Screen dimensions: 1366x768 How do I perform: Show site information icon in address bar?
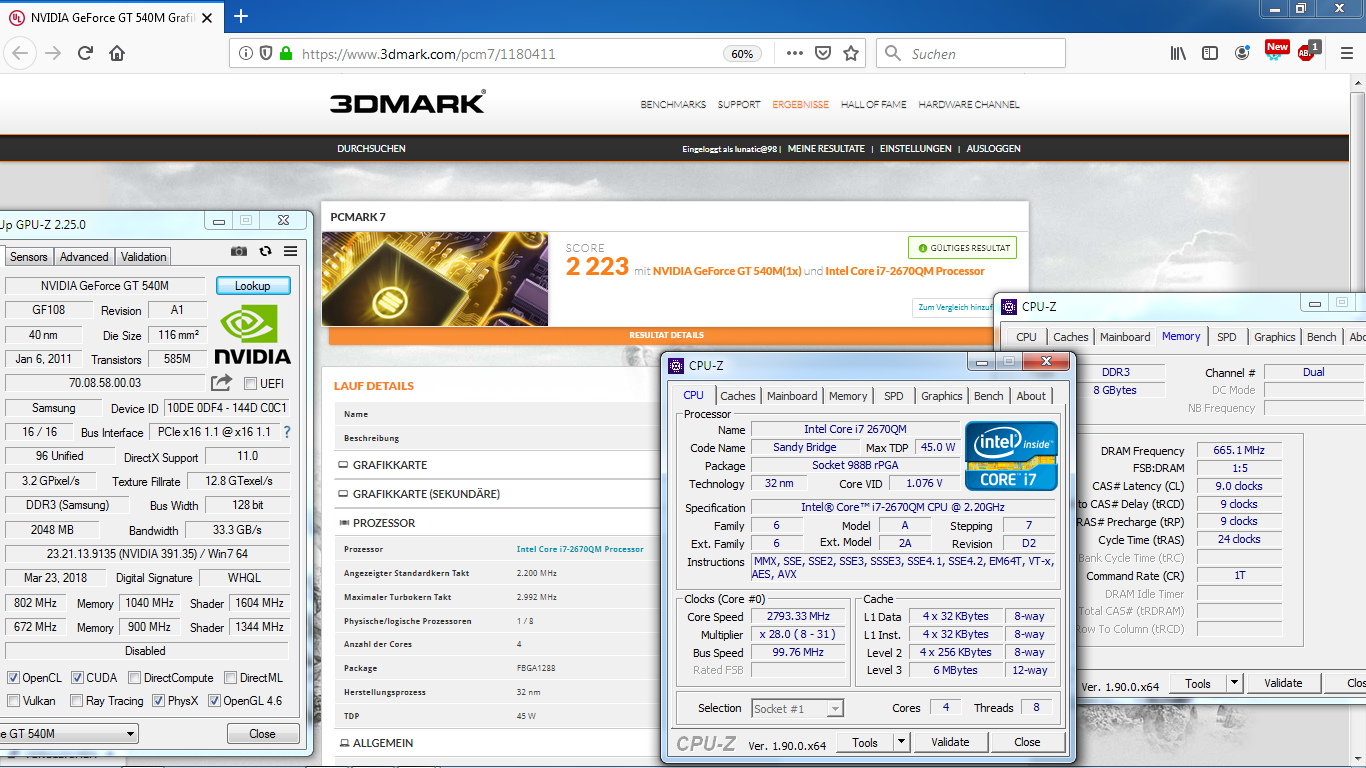click(246, 54)
